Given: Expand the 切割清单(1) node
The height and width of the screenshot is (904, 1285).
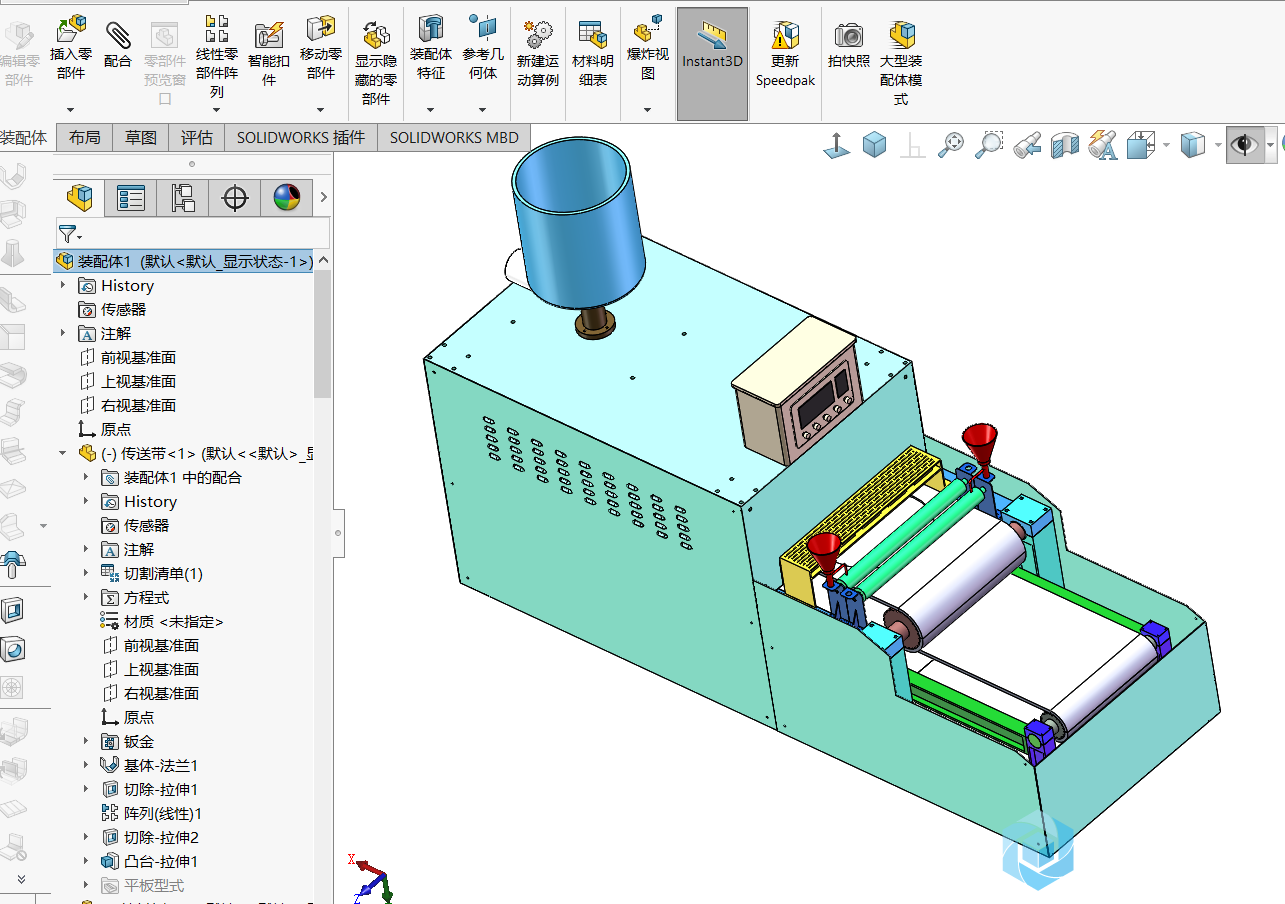Looking at the screenshot, I should tap(86, 574).
